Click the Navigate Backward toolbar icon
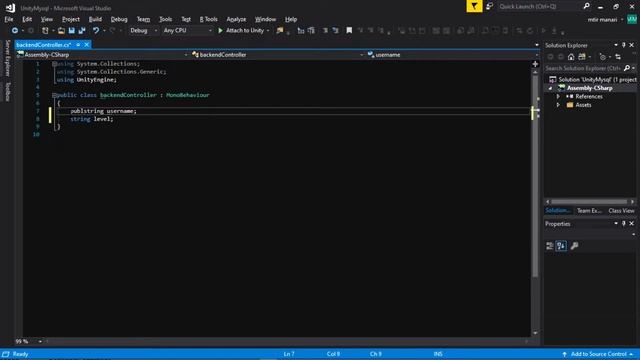Screen dimensions: 640x360 (x=15, y=31)
